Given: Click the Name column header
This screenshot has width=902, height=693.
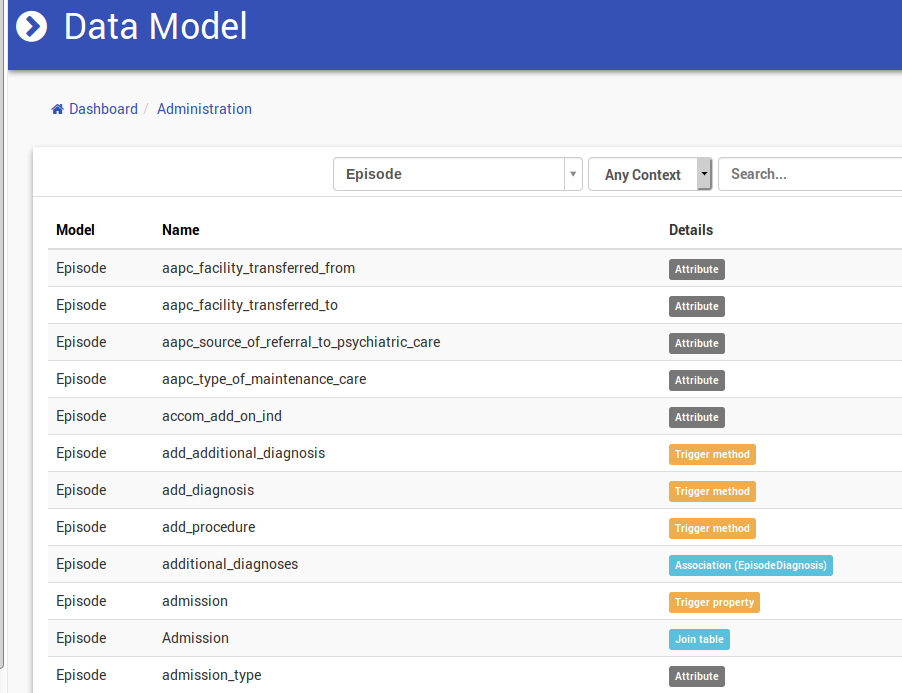Looking at the screenshot, I should point(181,230).
